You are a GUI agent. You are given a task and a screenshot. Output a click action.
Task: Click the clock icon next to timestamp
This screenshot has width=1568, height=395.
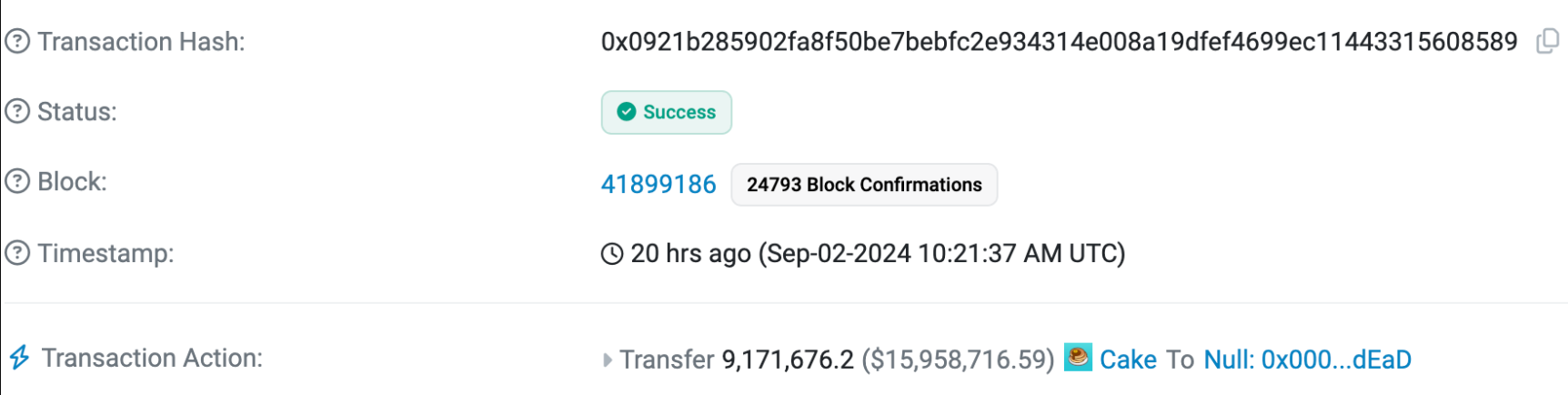pos(612,254)
